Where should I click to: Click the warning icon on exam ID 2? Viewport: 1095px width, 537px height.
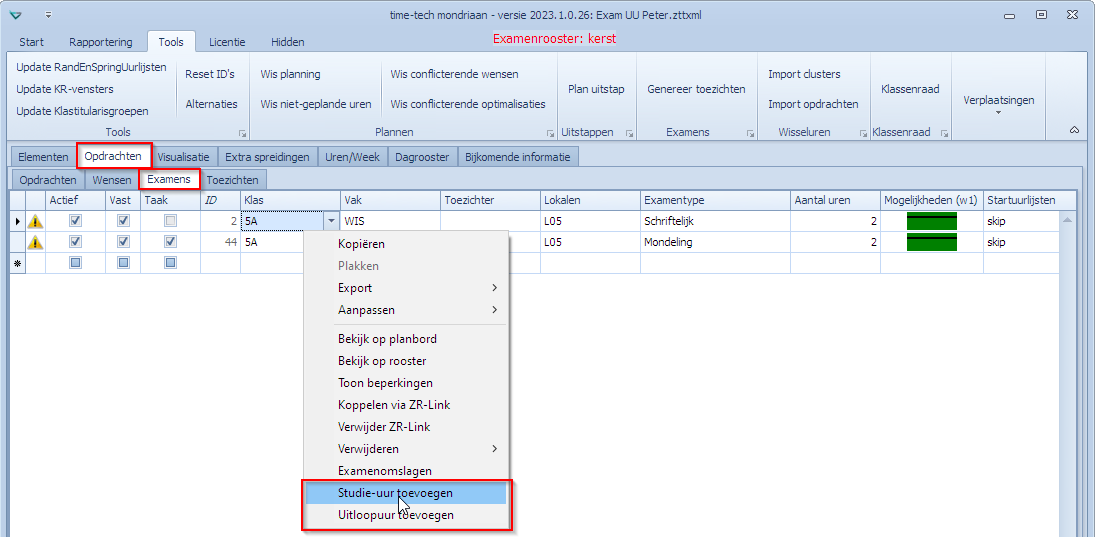point(35,221)
